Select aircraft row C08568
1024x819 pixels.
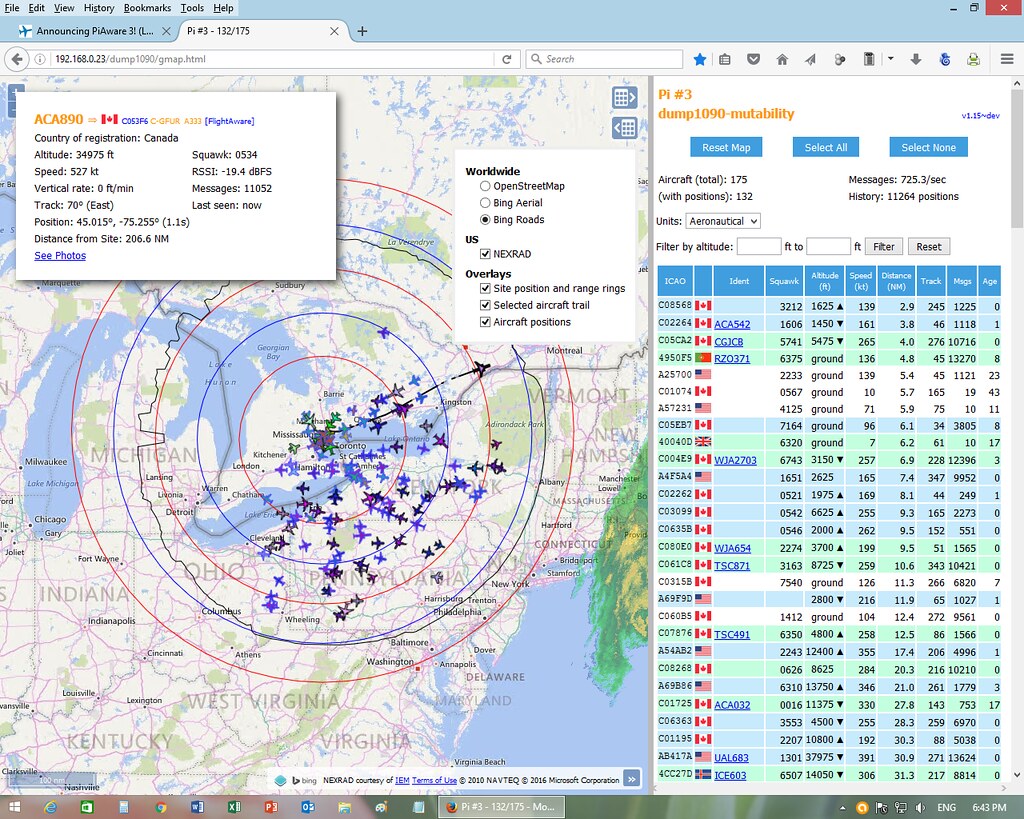829,306
